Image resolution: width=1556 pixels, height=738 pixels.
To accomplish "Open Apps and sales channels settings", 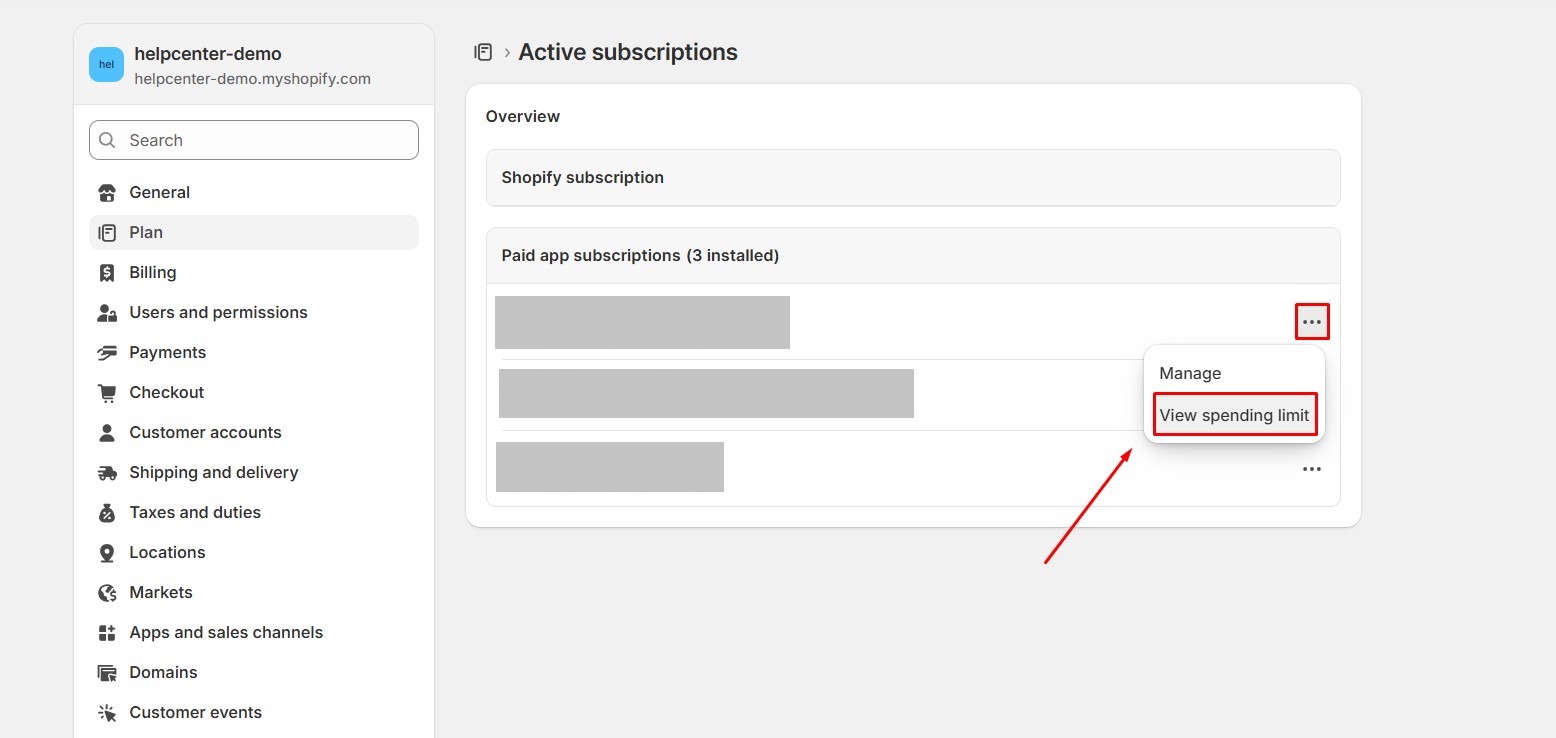I will (x=226, y=632).
